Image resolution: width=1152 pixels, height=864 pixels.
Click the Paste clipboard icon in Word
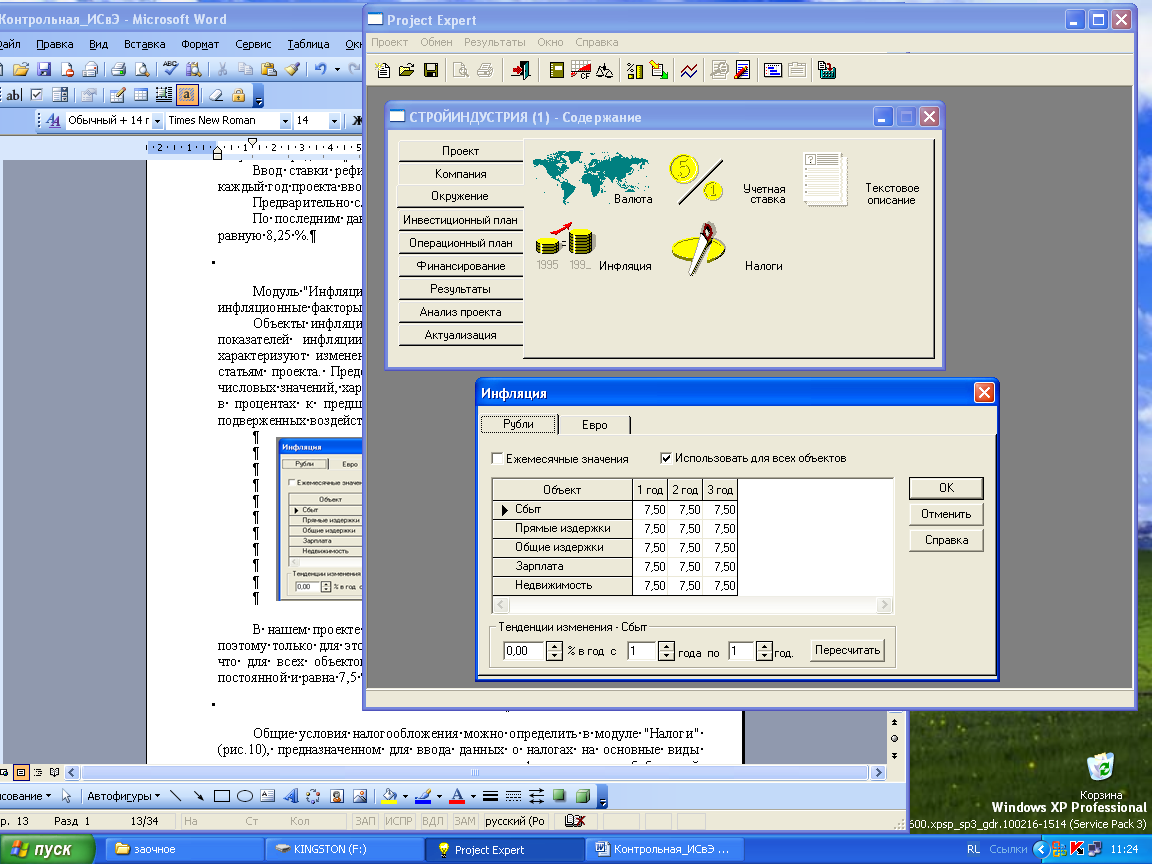pos(269,69)
